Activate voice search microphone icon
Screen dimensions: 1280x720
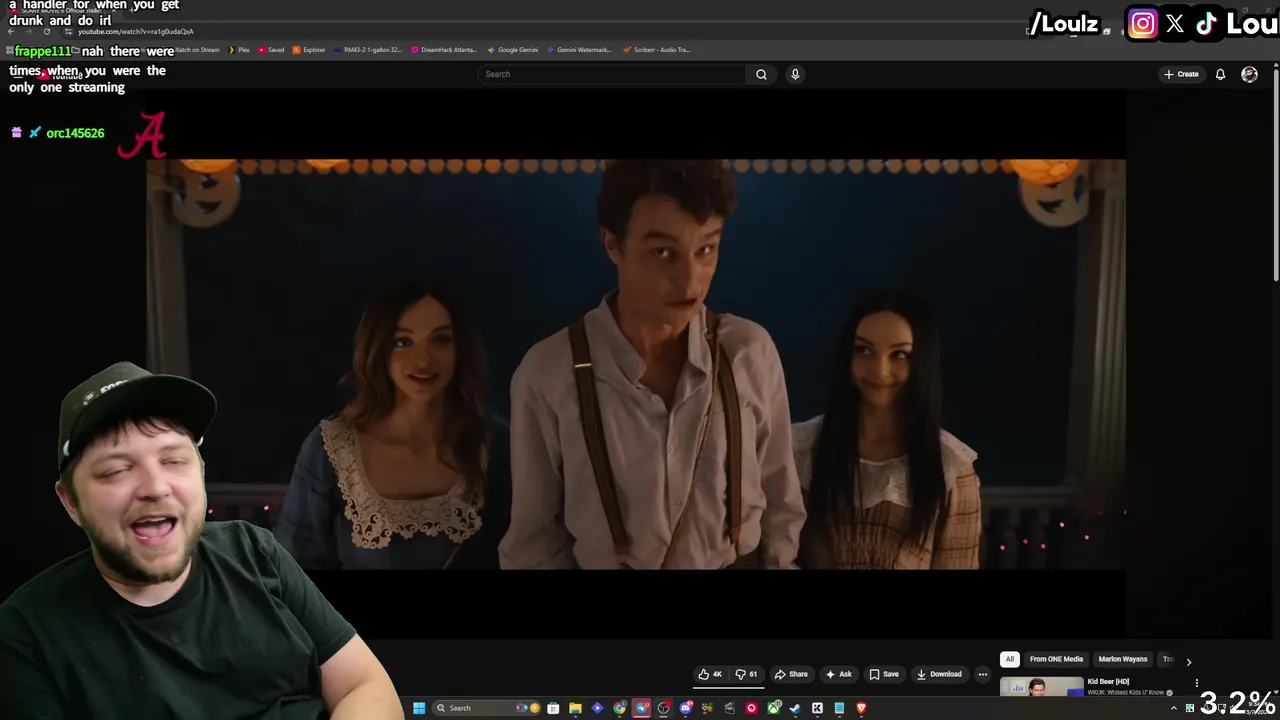coord(795,74)
